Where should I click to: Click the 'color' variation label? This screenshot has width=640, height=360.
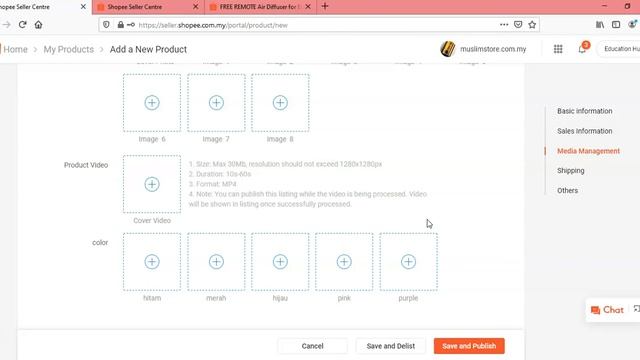pos(100,242)
